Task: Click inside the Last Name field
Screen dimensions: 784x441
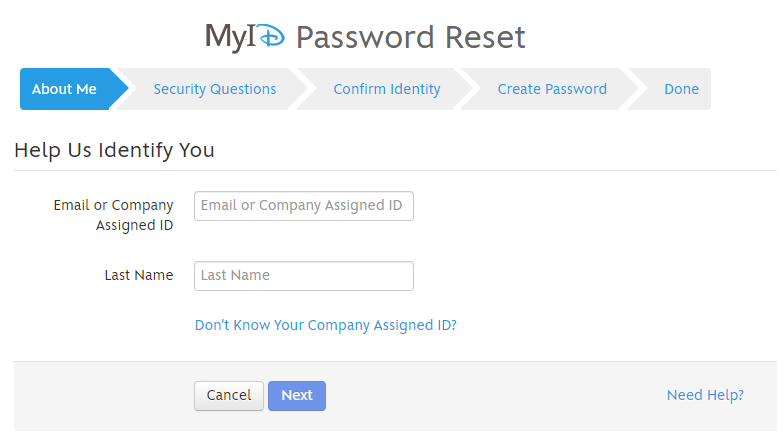Action: pos(304,276)
